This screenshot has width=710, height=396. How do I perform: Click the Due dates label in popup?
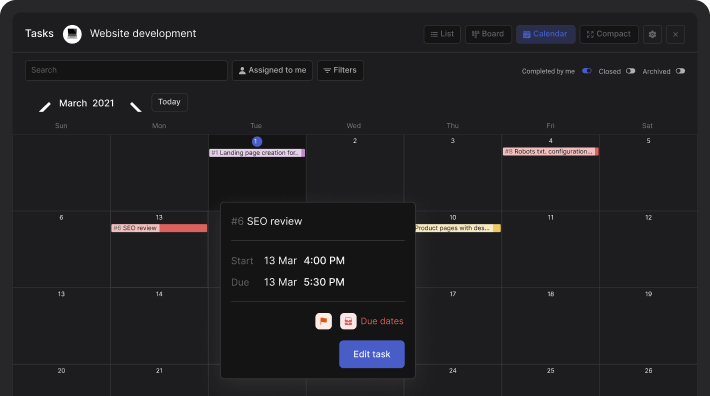382,321
